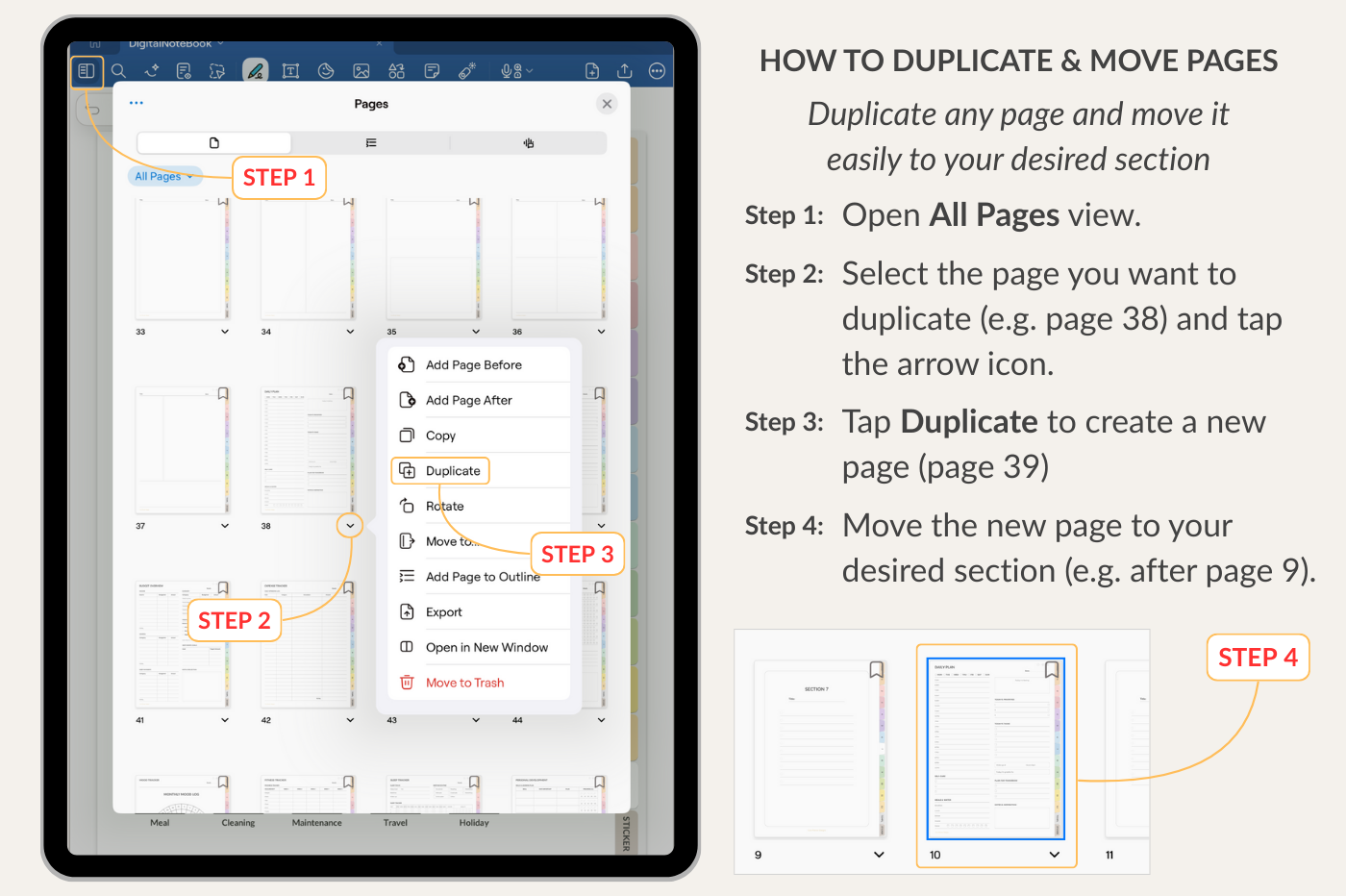Open the Add Page icon in toolbar

pyautogui.click(x=592, y=71)
